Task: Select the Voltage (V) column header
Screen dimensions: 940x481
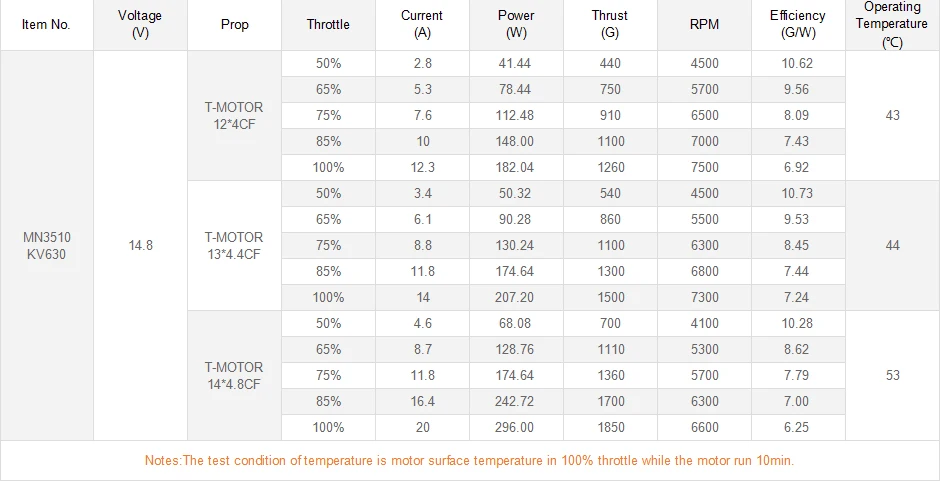Action: [140, 25]
